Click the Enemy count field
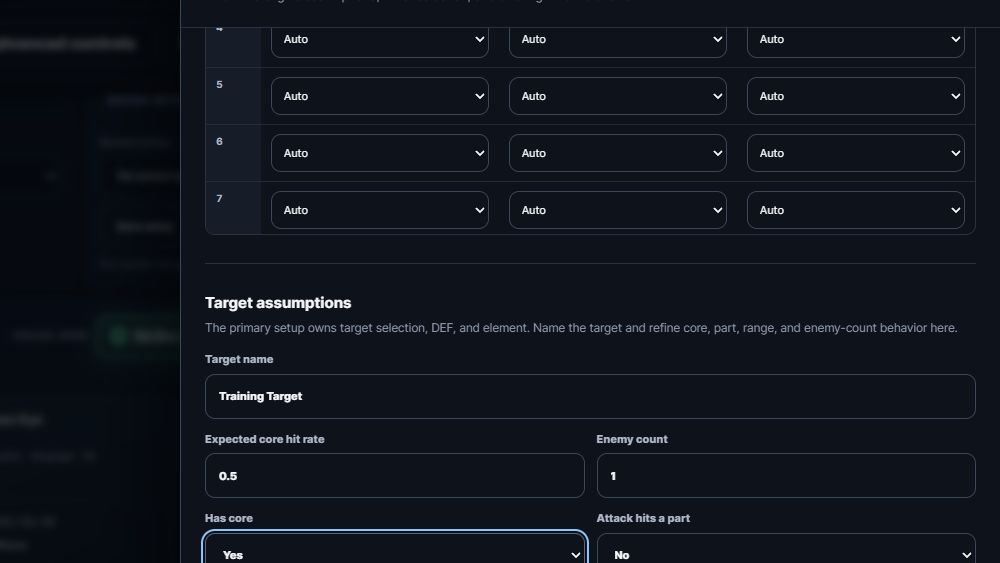 click(786, 476)
